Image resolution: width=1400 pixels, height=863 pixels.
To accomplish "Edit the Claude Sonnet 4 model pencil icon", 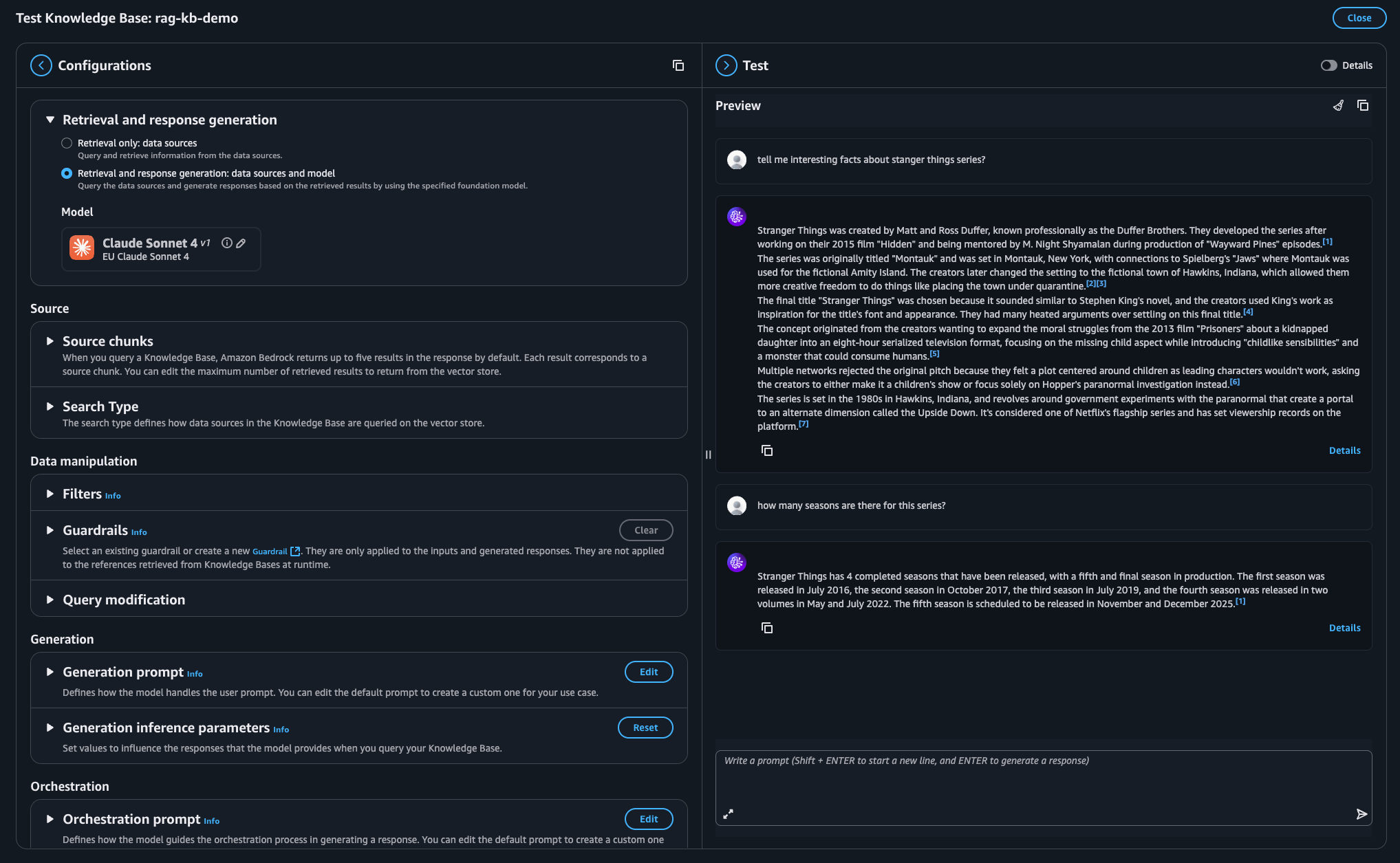I will 241,243.
